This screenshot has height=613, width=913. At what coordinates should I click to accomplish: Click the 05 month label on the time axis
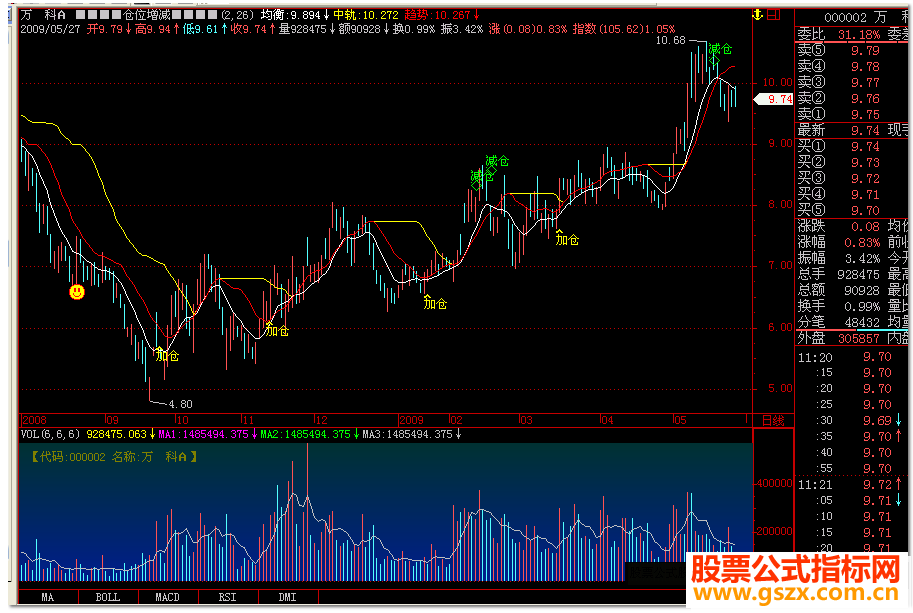(x=680, y=420)
